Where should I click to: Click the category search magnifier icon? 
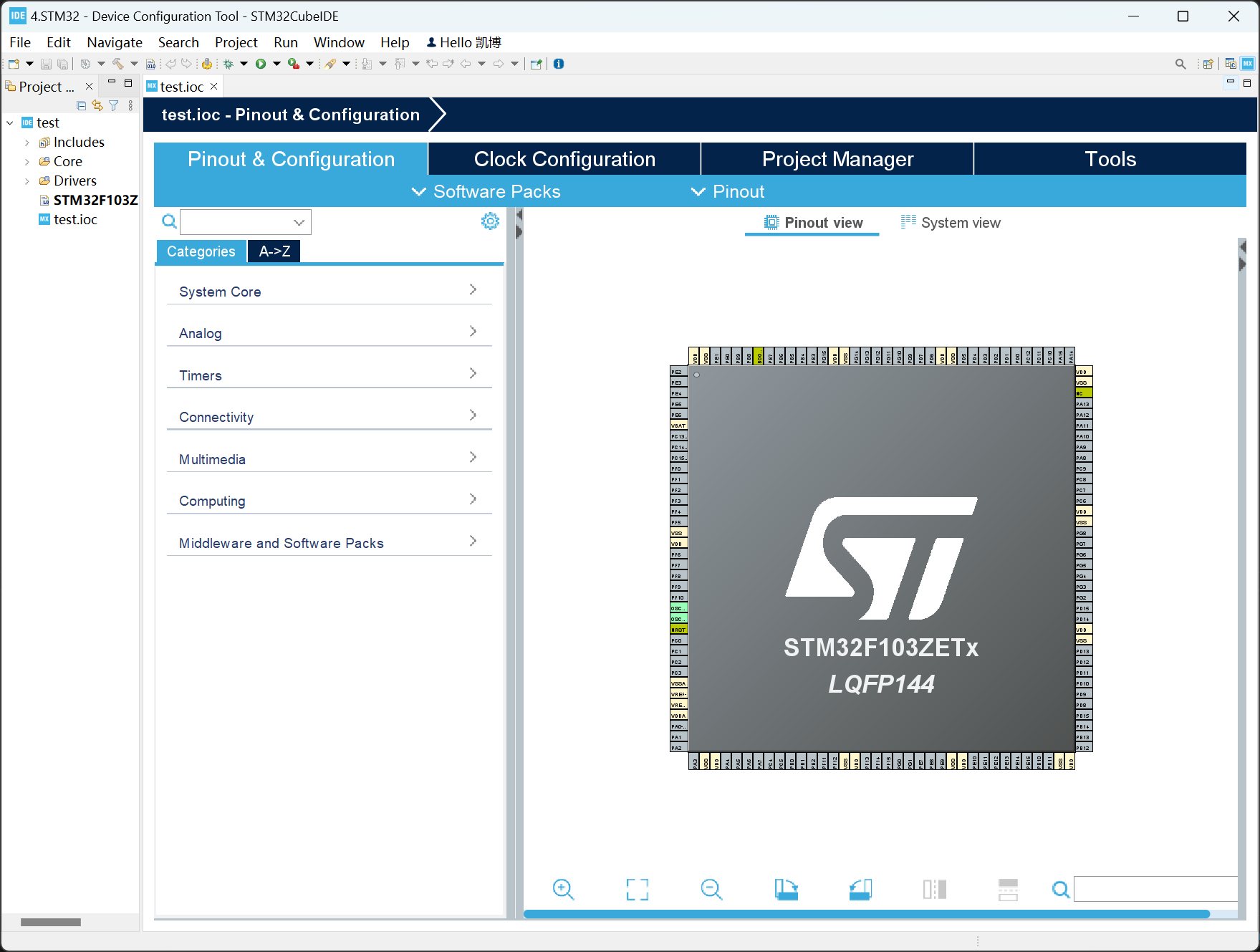tap(169, 221)
